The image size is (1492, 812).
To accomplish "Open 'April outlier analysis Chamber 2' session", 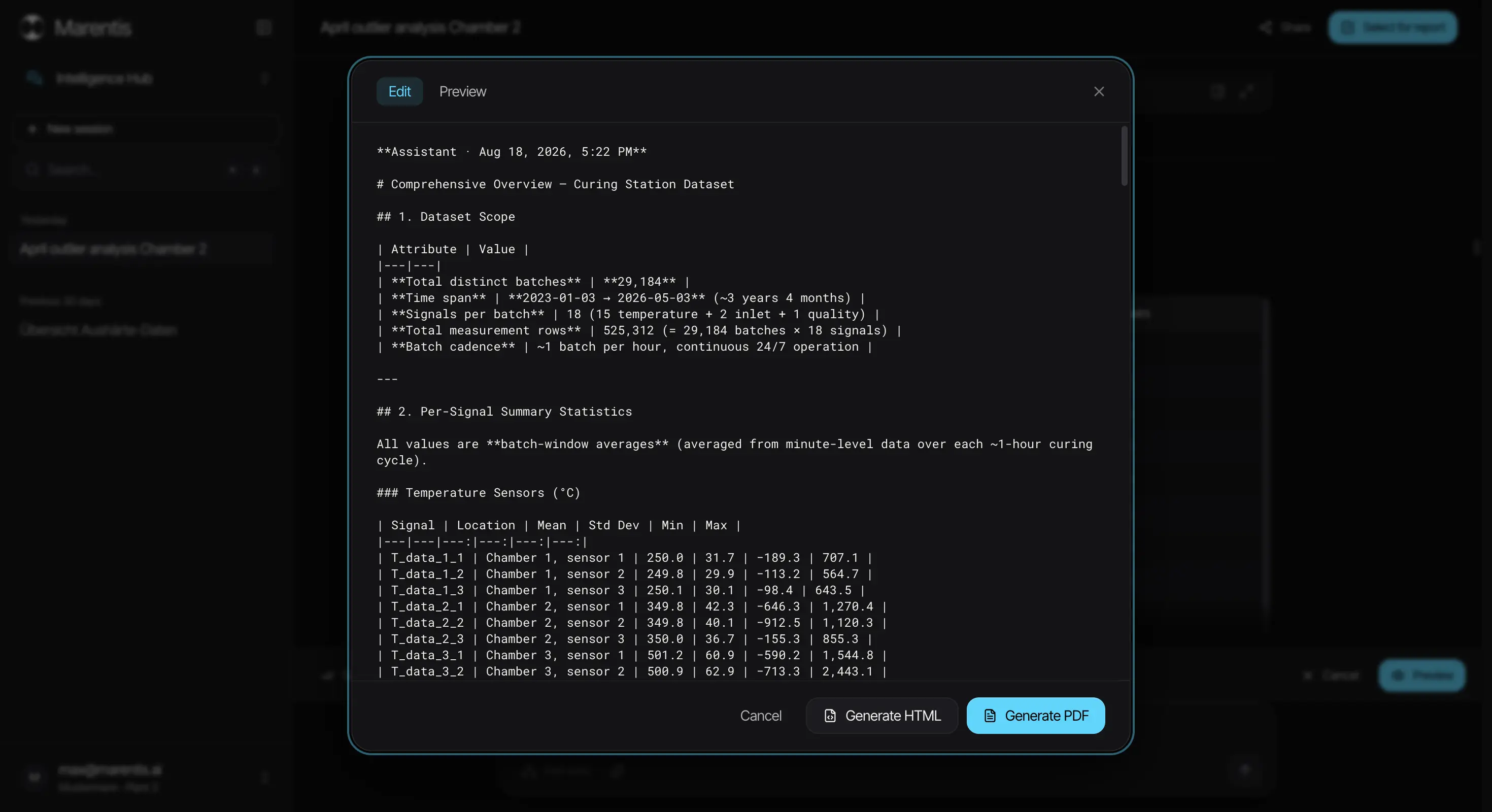I will click(x=141, y=249).
